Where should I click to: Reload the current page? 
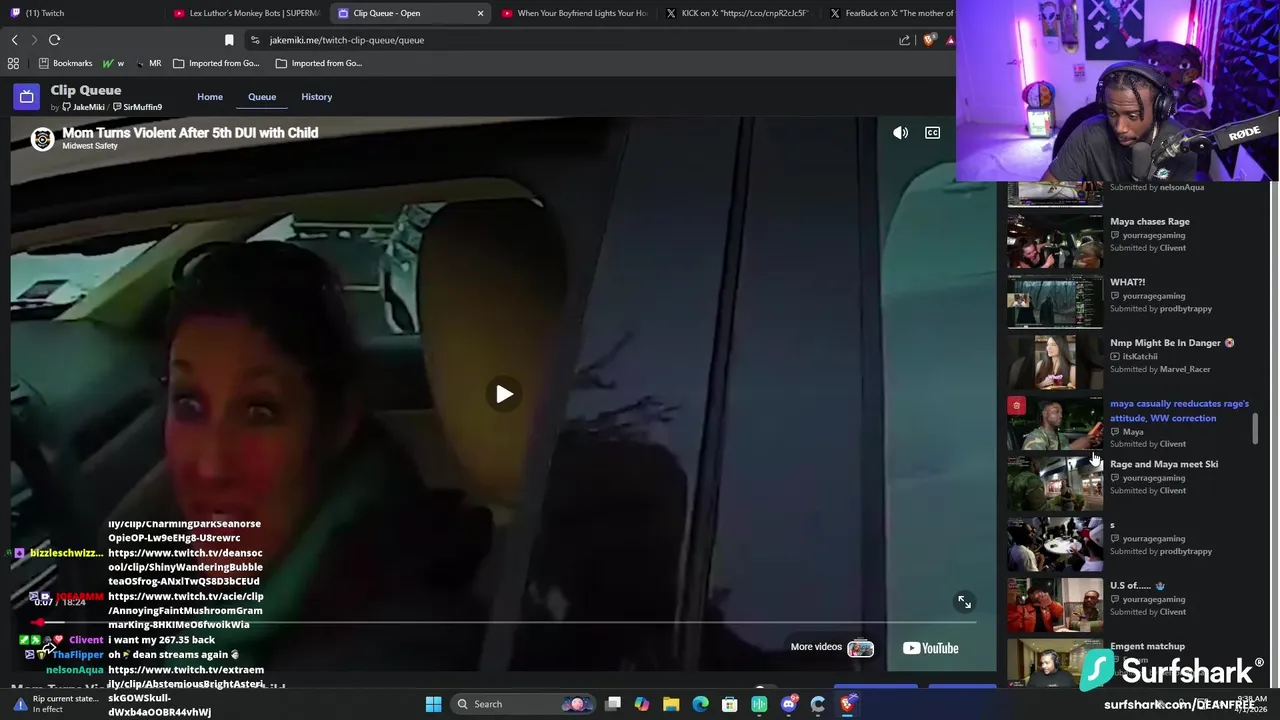coord(54,40)
